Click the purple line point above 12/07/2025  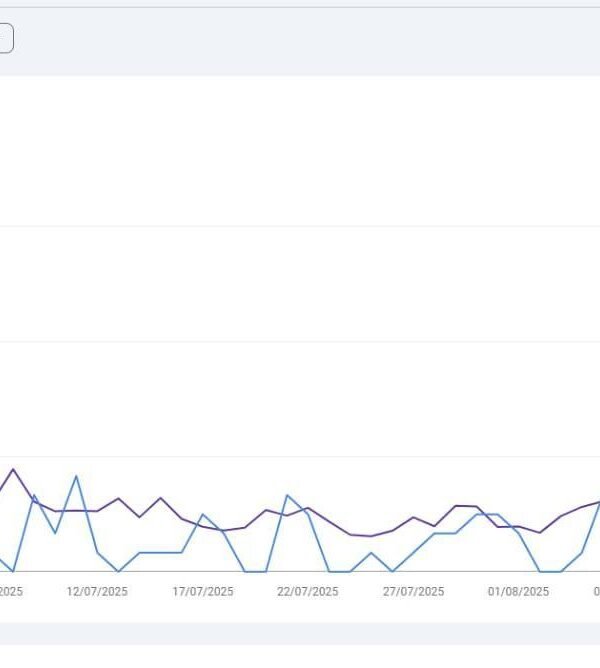point(97,511)
